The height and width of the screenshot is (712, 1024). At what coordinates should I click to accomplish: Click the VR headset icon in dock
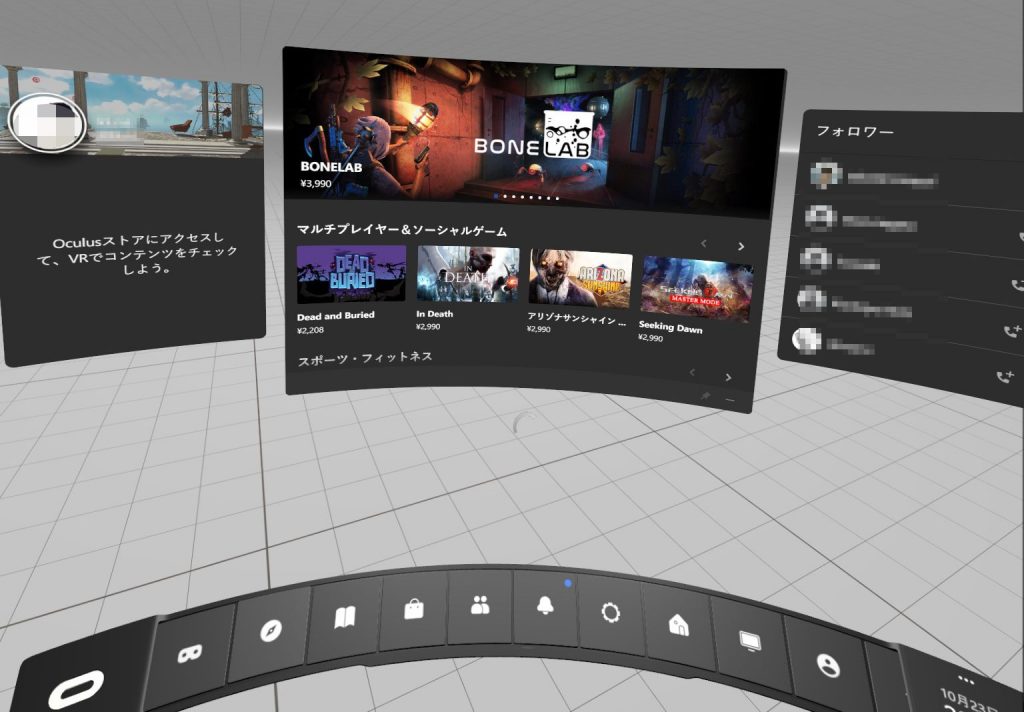189,653
